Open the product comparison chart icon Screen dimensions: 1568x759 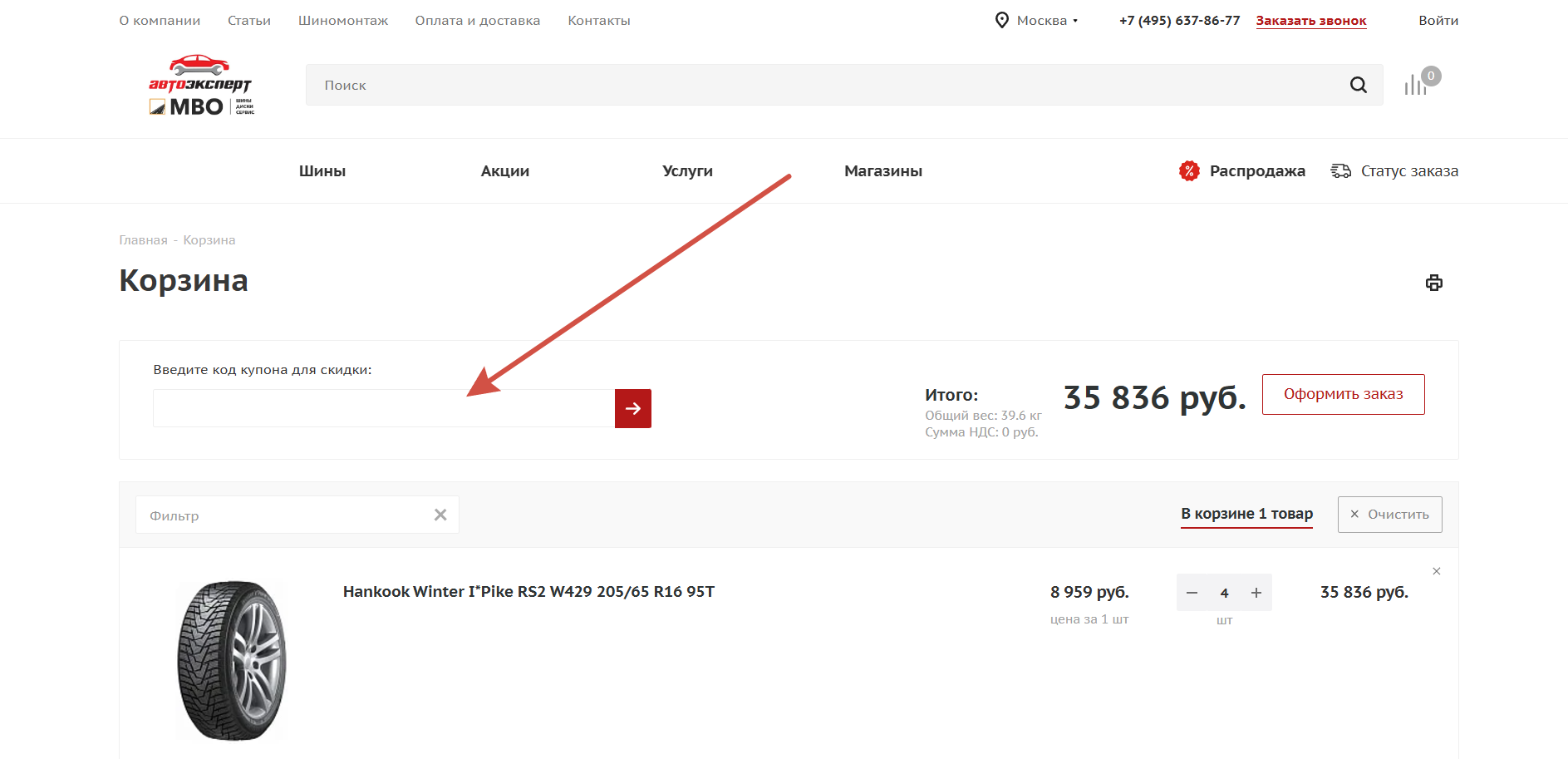(1416, 85)
